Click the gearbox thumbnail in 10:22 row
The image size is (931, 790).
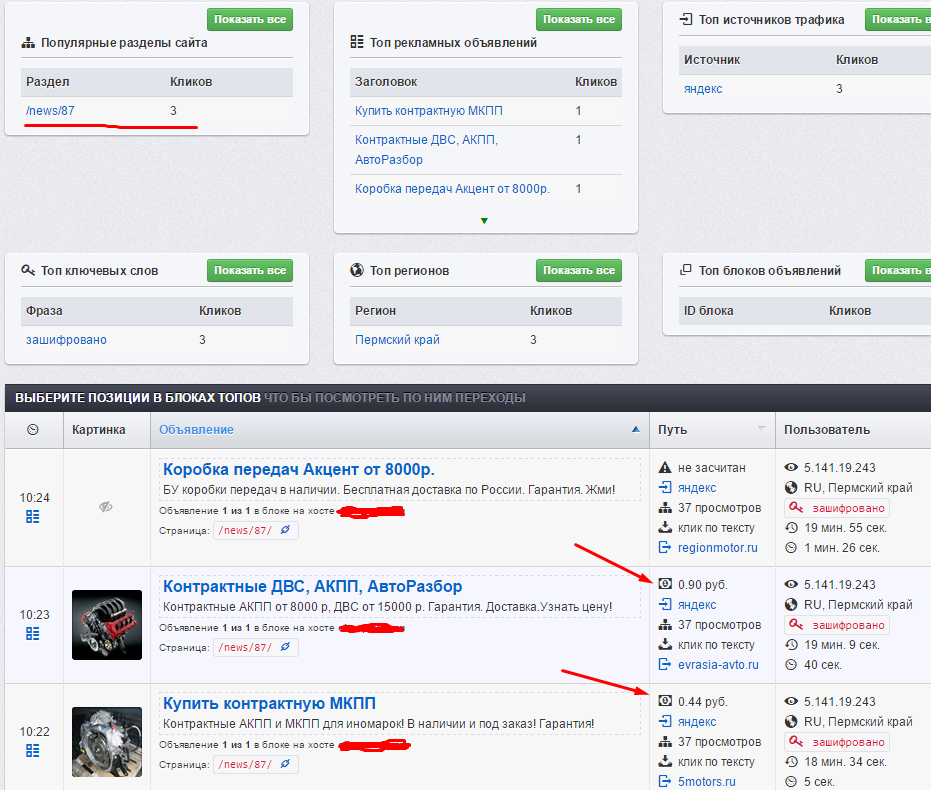tap(107, 742)
